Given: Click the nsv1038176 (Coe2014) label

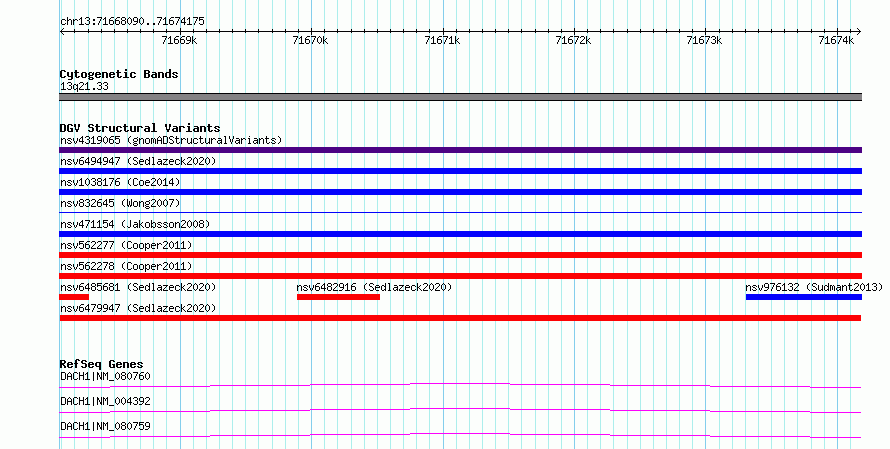Looking at the screenshot, I should point(120,182).
